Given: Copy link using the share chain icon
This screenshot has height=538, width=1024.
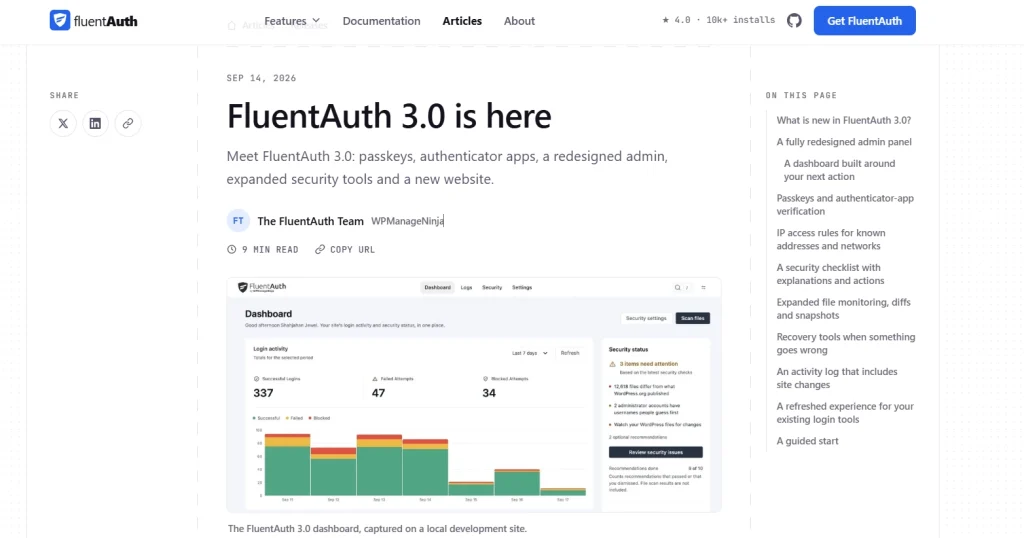Looking at the screenshot, I should pos(128,123).
